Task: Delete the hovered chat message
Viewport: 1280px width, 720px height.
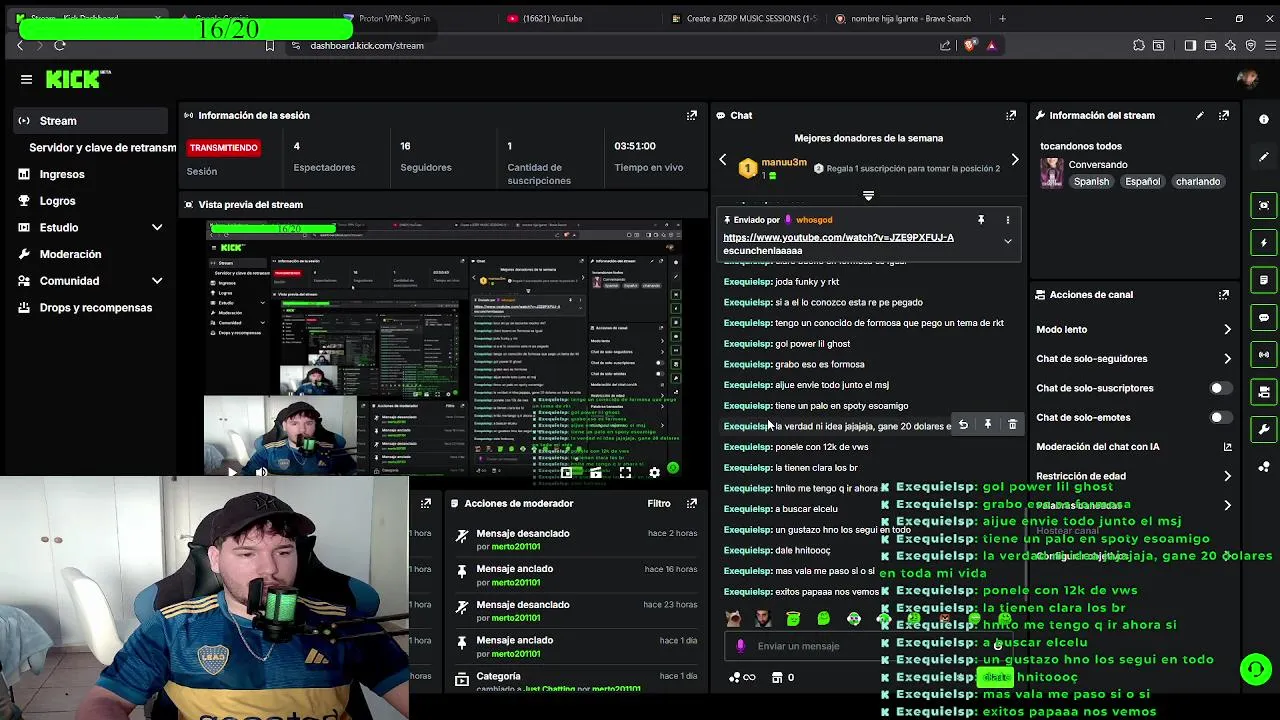Action: pos(1012,425)
